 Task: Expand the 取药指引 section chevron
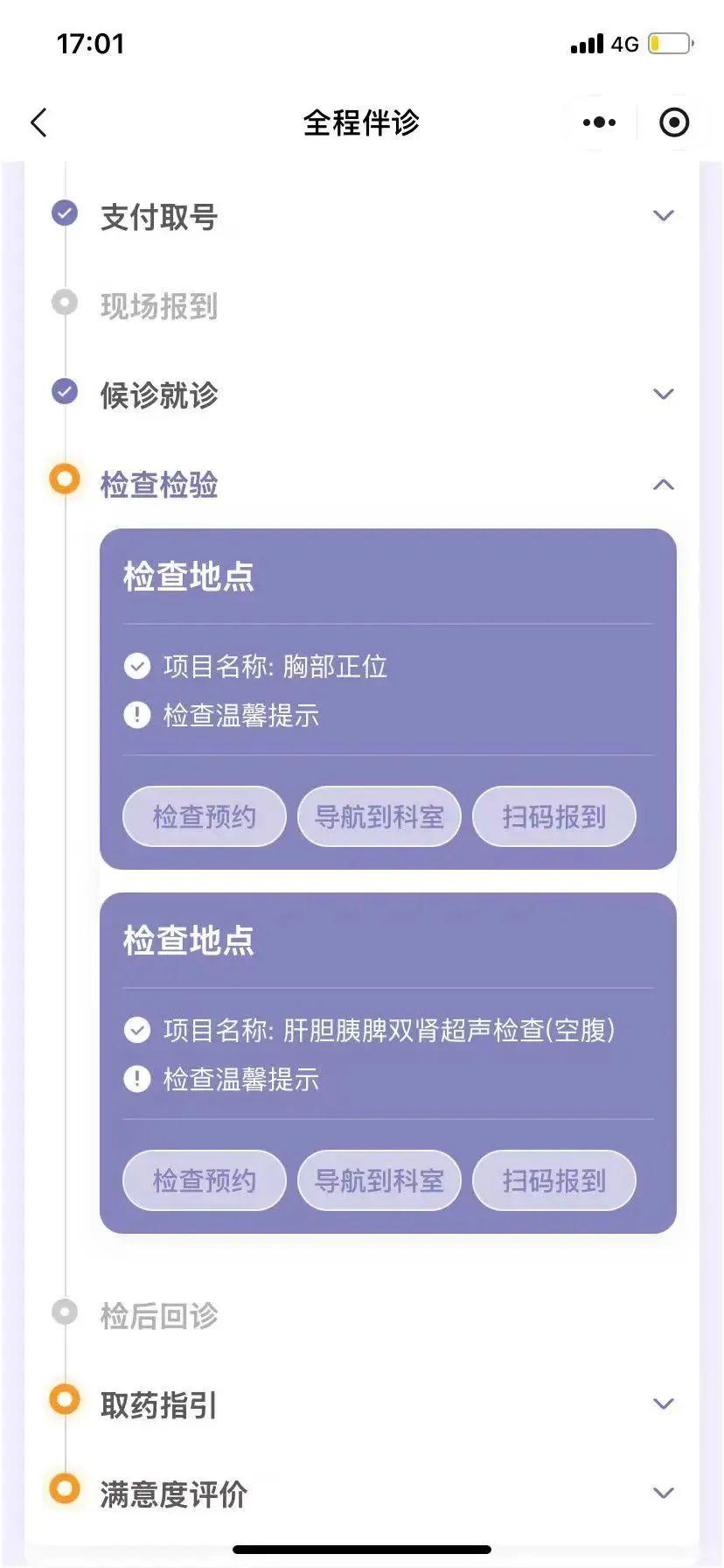click(664, 1404)
